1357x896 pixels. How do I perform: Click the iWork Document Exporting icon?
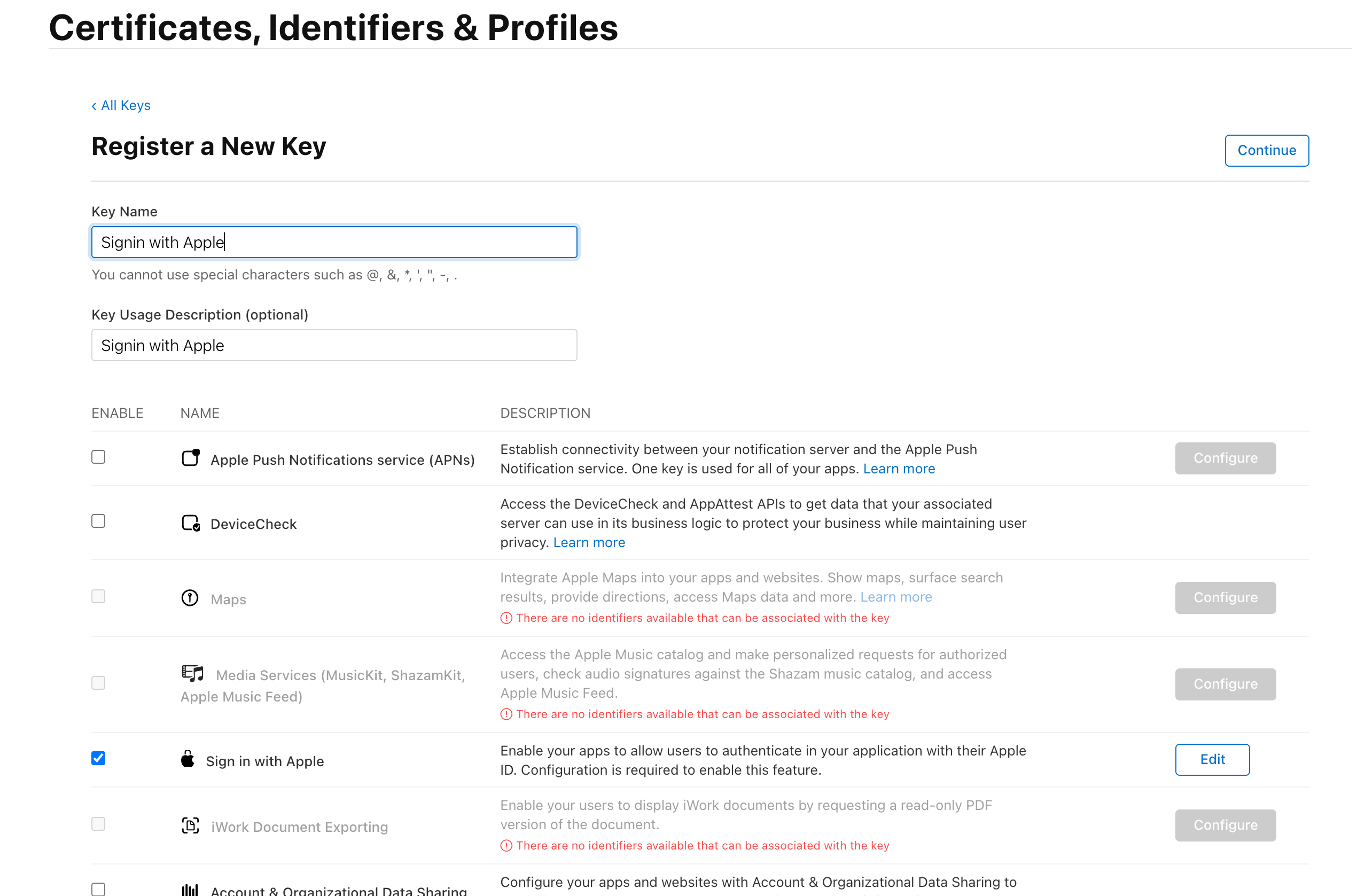[x=190, y=825]
